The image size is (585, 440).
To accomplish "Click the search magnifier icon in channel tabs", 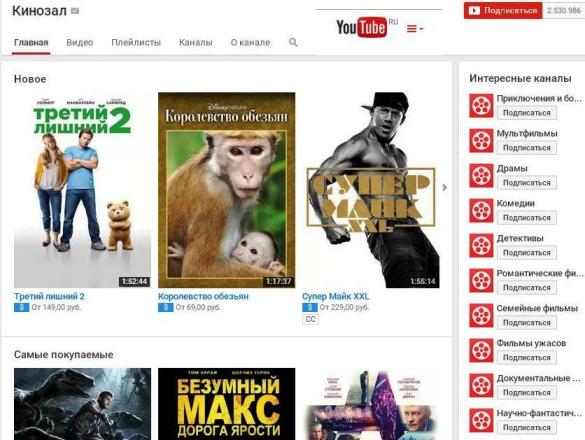I will pyautogui.click(x=293, y=42).
